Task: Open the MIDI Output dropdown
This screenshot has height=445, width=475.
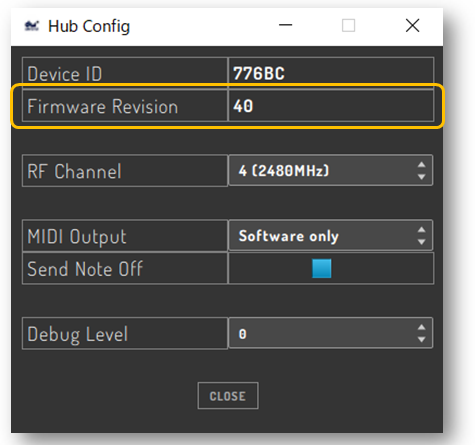Action: 331,235
